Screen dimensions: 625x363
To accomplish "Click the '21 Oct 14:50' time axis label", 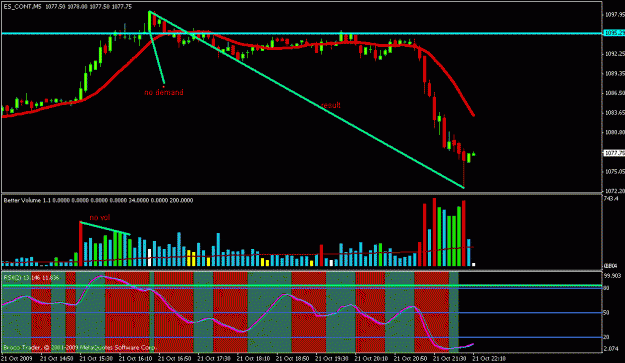I will [x=56, y=358].
